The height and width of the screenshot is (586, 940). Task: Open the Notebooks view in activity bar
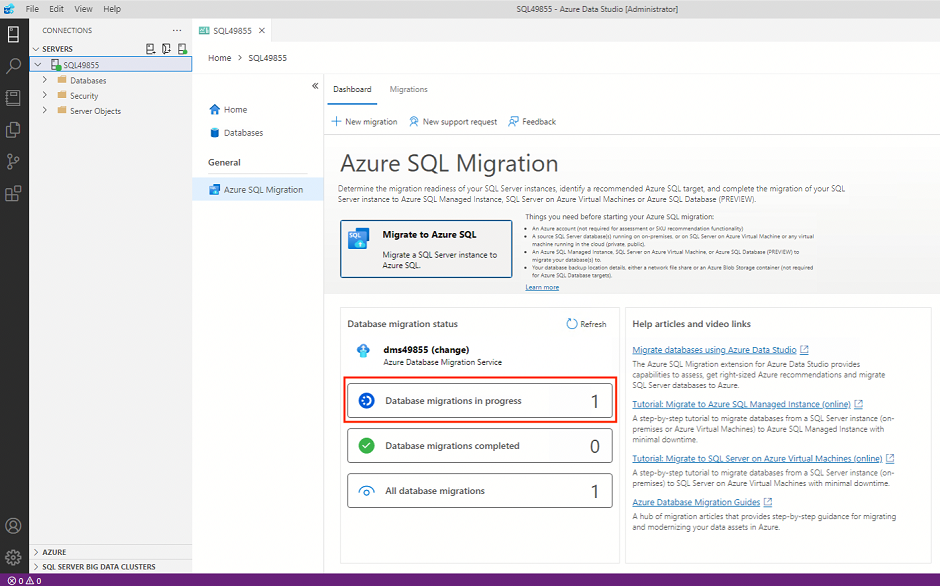click(x=13, y=98)
